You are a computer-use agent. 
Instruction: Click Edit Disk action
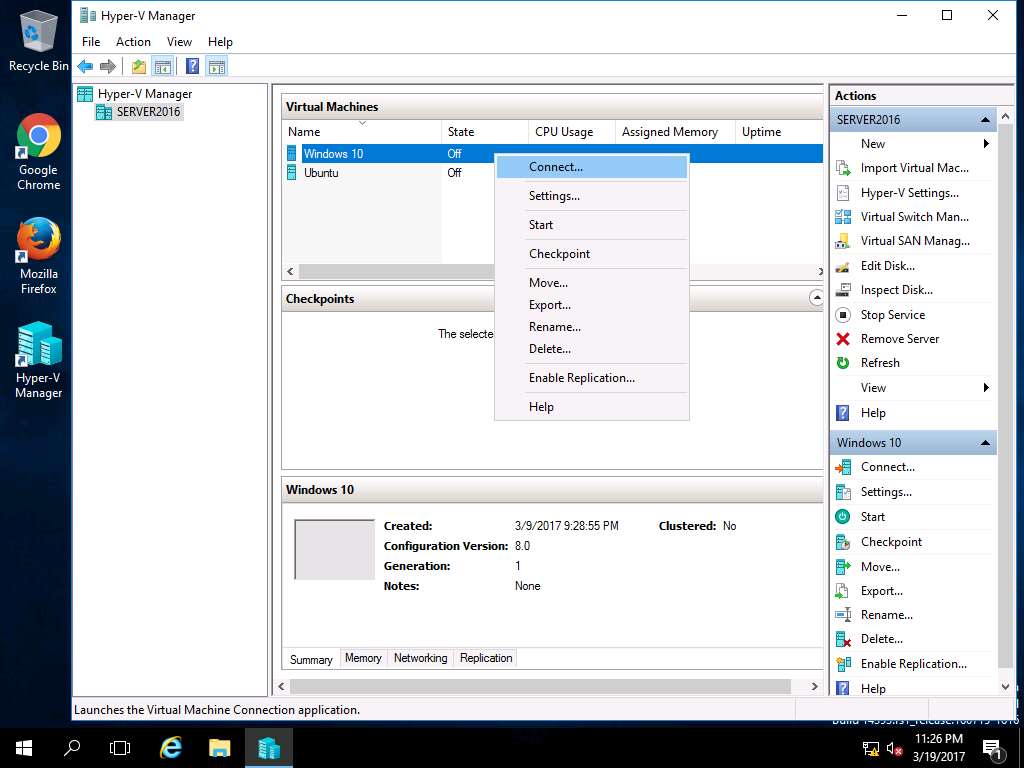coord(887,266)
